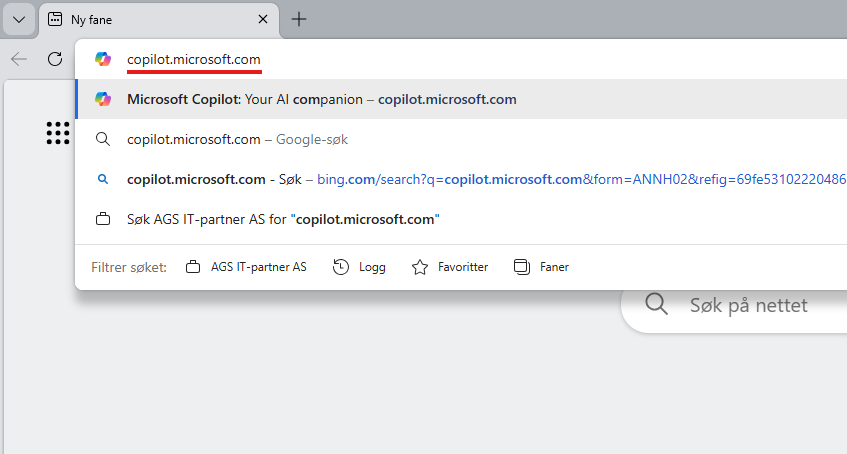
Task: Open Microsoft Copilot: Your AI companion suggestion
Action: 461,99
